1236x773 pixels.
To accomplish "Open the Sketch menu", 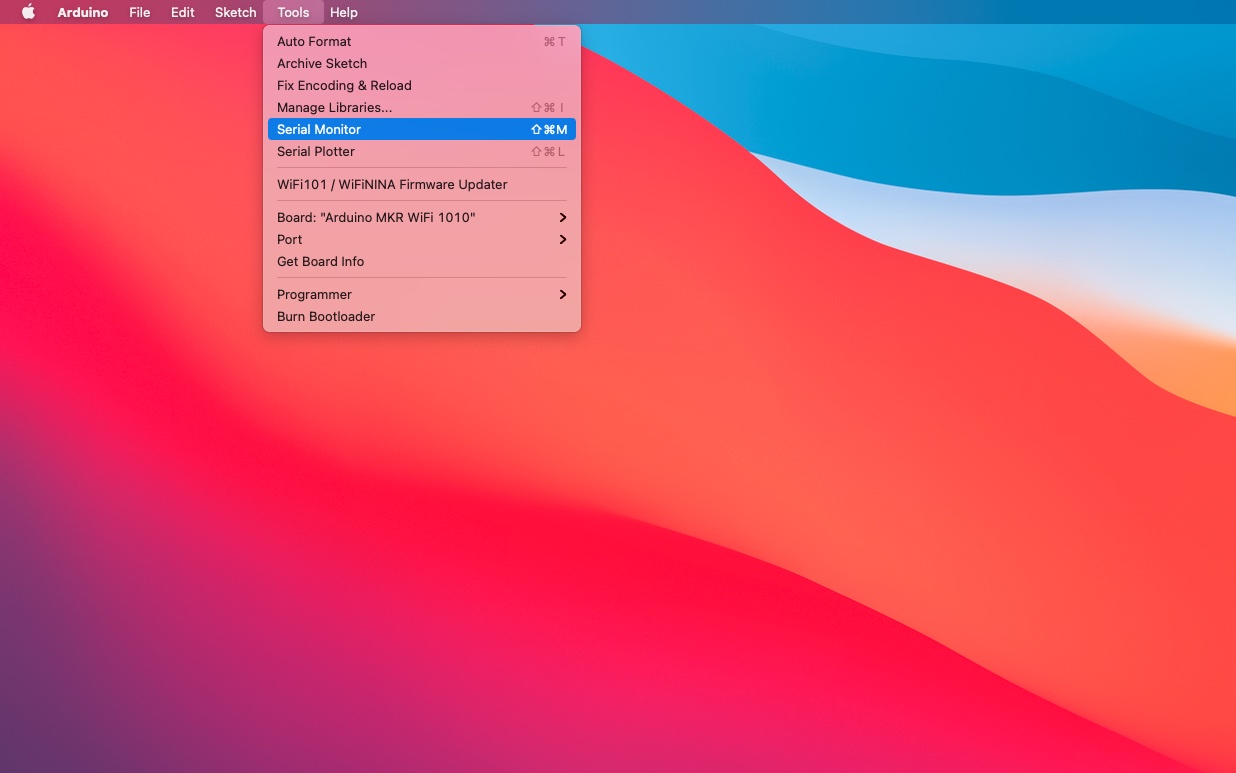I will (235, 12).
